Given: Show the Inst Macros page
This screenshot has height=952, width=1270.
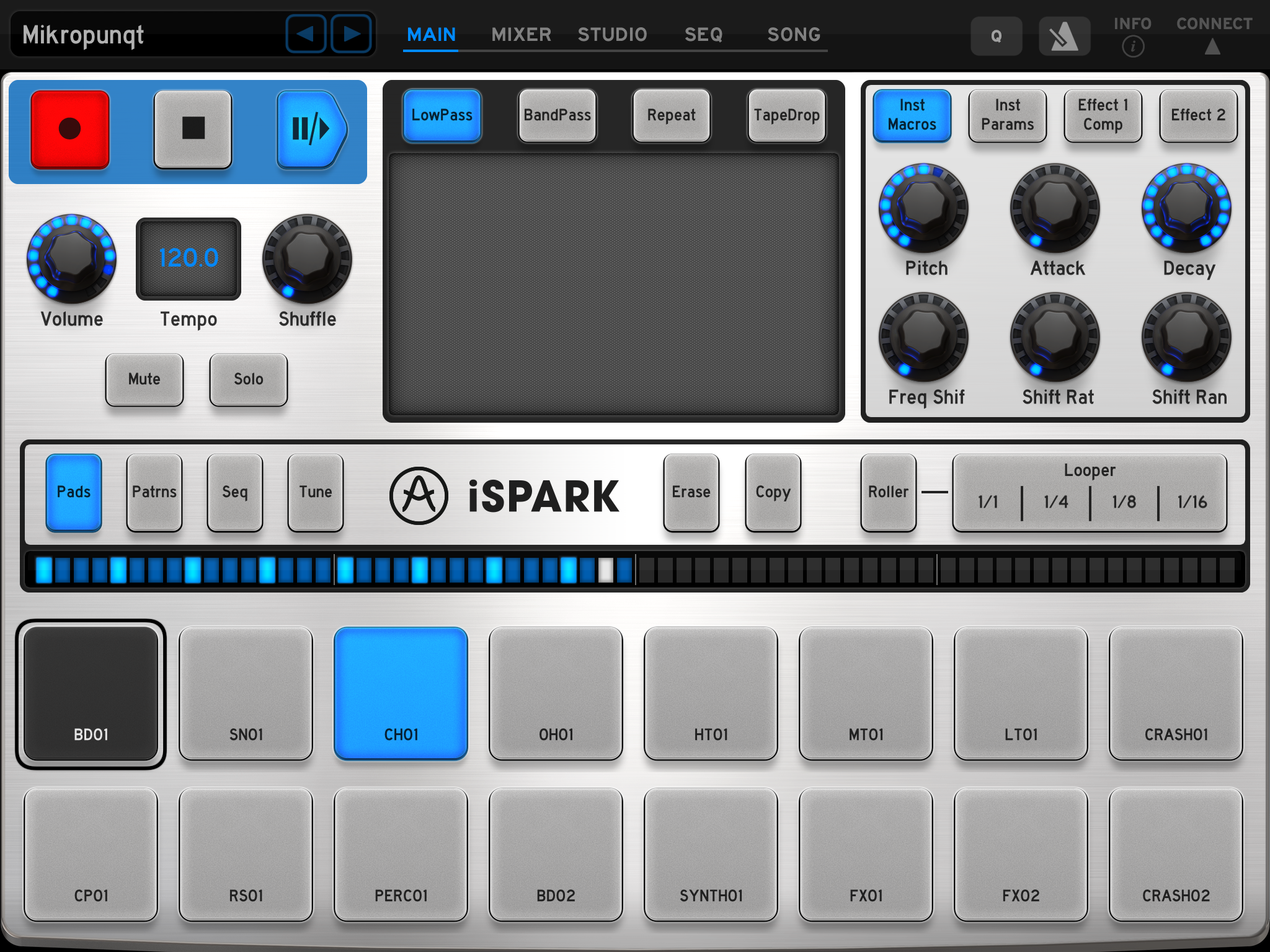Looking at the screenshot, I should pos(912,116).
